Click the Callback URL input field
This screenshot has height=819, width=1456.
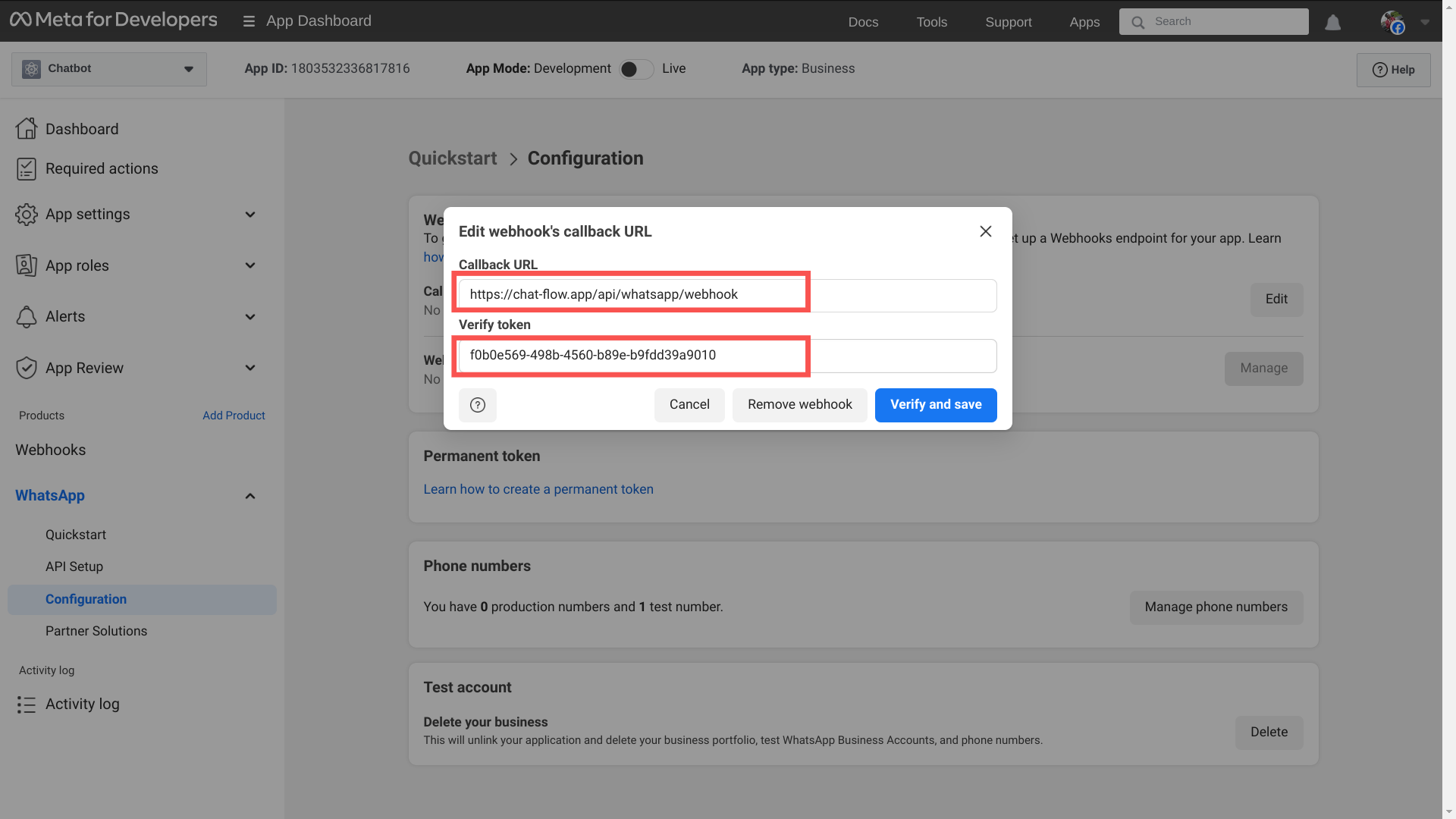[x=727, y=295]
